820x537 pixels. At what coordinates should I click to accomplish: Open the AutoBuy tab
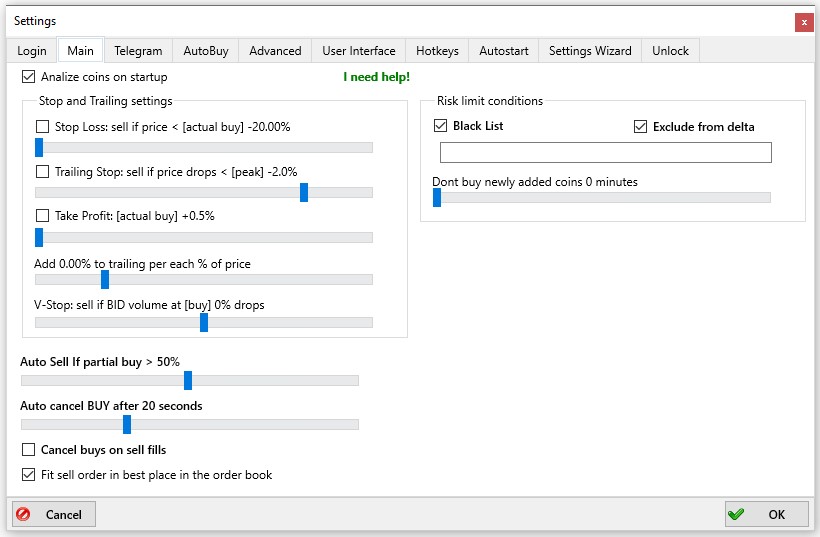coord(205,51)
